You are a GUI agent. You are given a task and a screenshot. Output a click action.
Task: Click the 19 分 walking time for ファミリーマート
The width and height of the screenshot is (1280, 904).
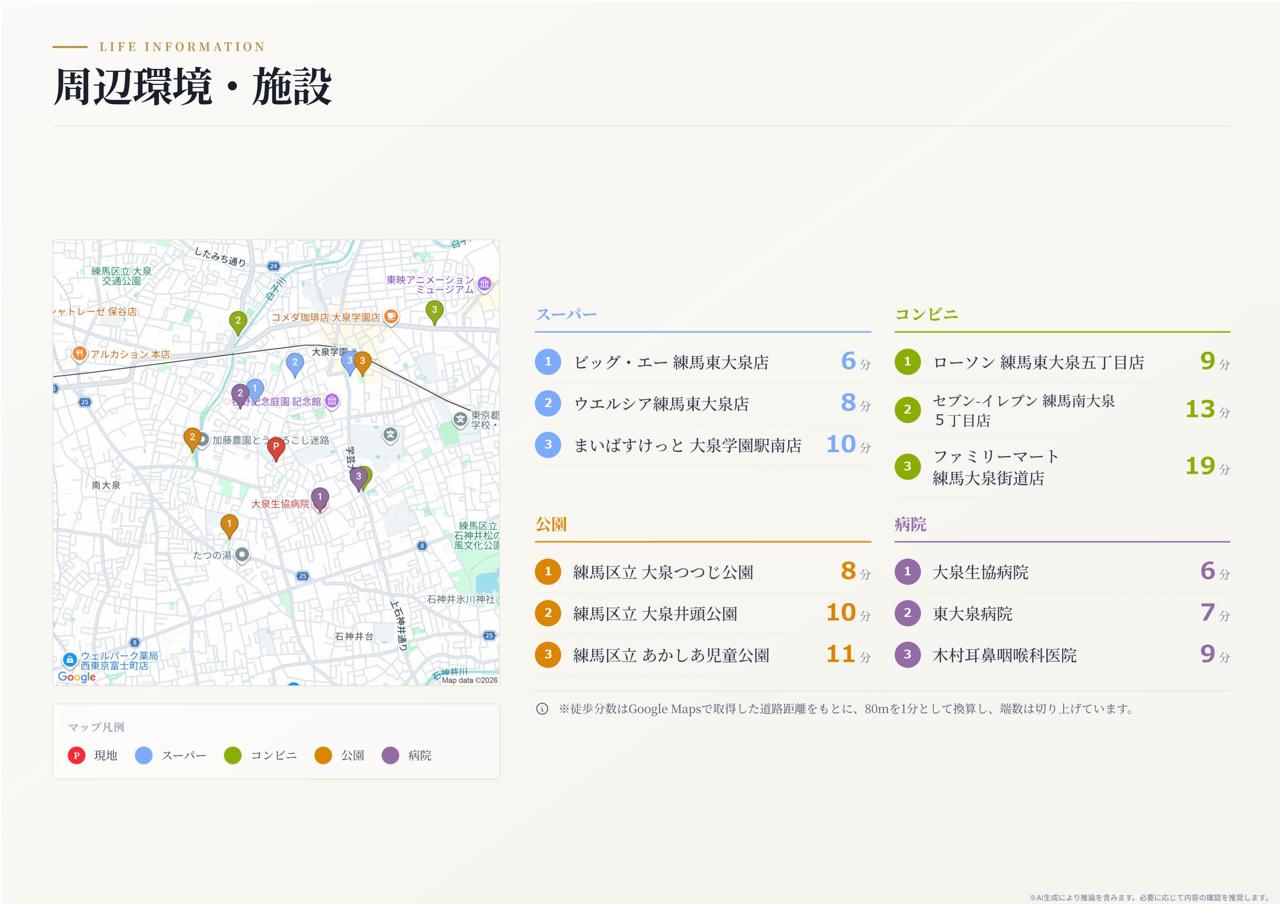tap(1207, 466)
